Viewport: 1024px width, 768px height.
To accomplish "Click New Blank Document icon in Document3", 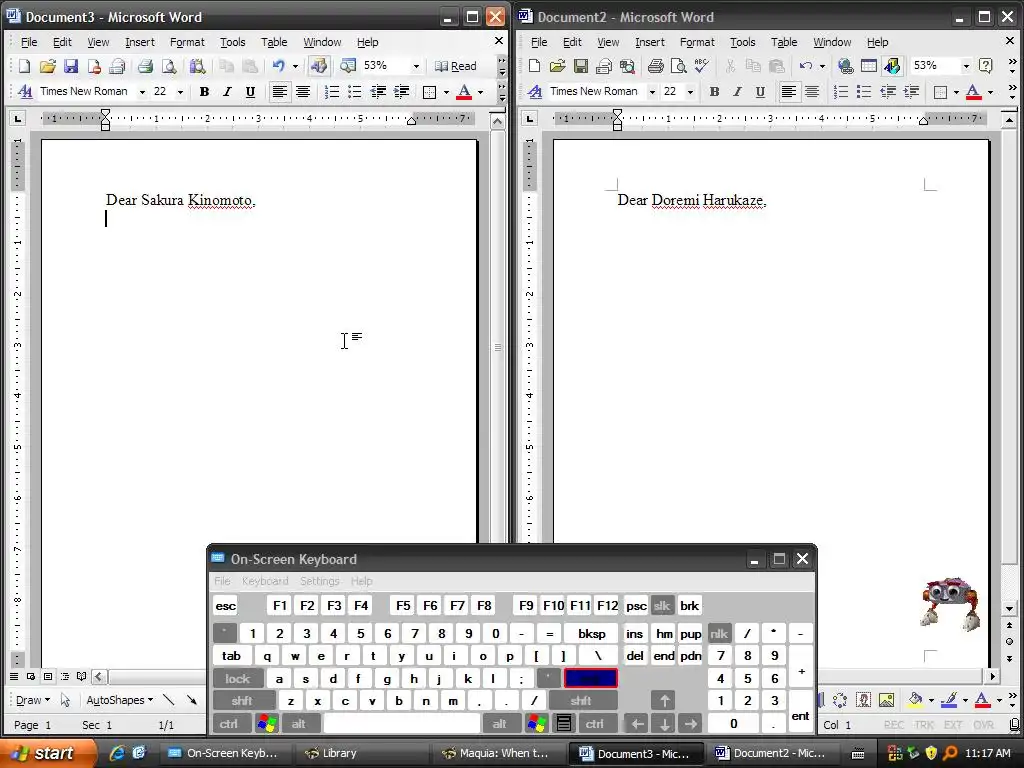I will click(x=24, y=66).
